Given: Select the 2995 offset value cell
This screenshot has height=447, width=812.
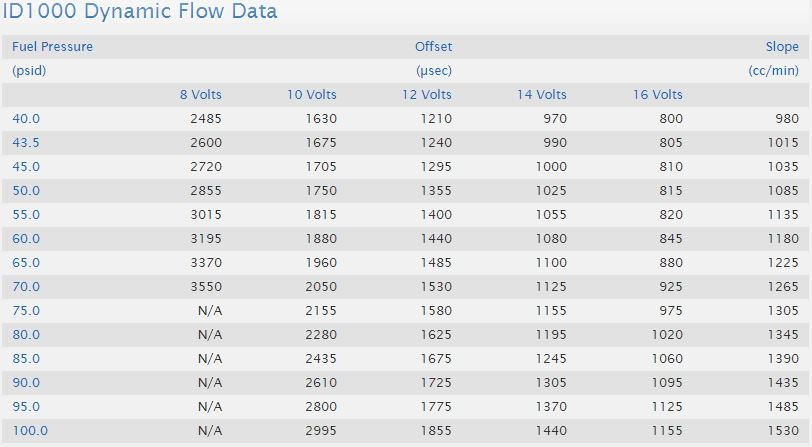Looking at the screenshot, I should 320,431.
